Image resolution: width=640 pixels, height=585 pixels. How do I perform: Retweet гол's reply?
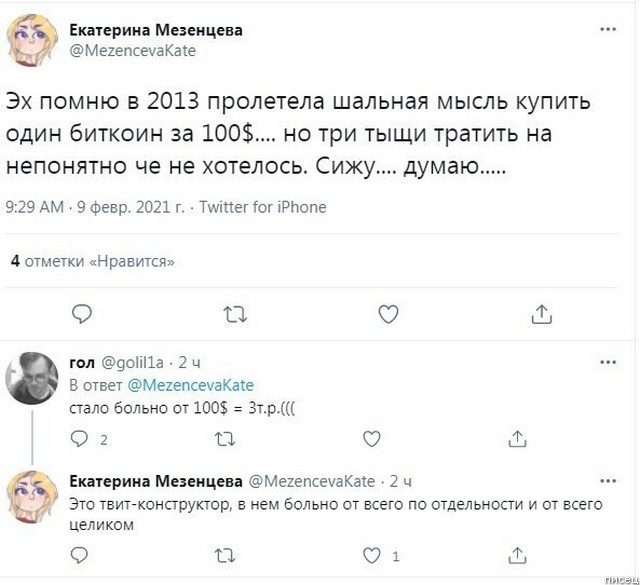[227, 438]
